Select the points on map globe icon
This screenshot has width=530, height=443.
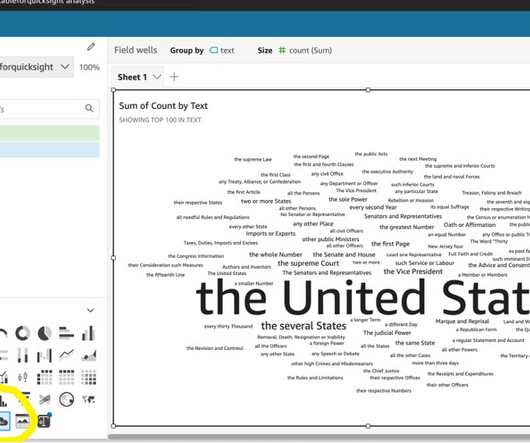click(x=66, y=399)
